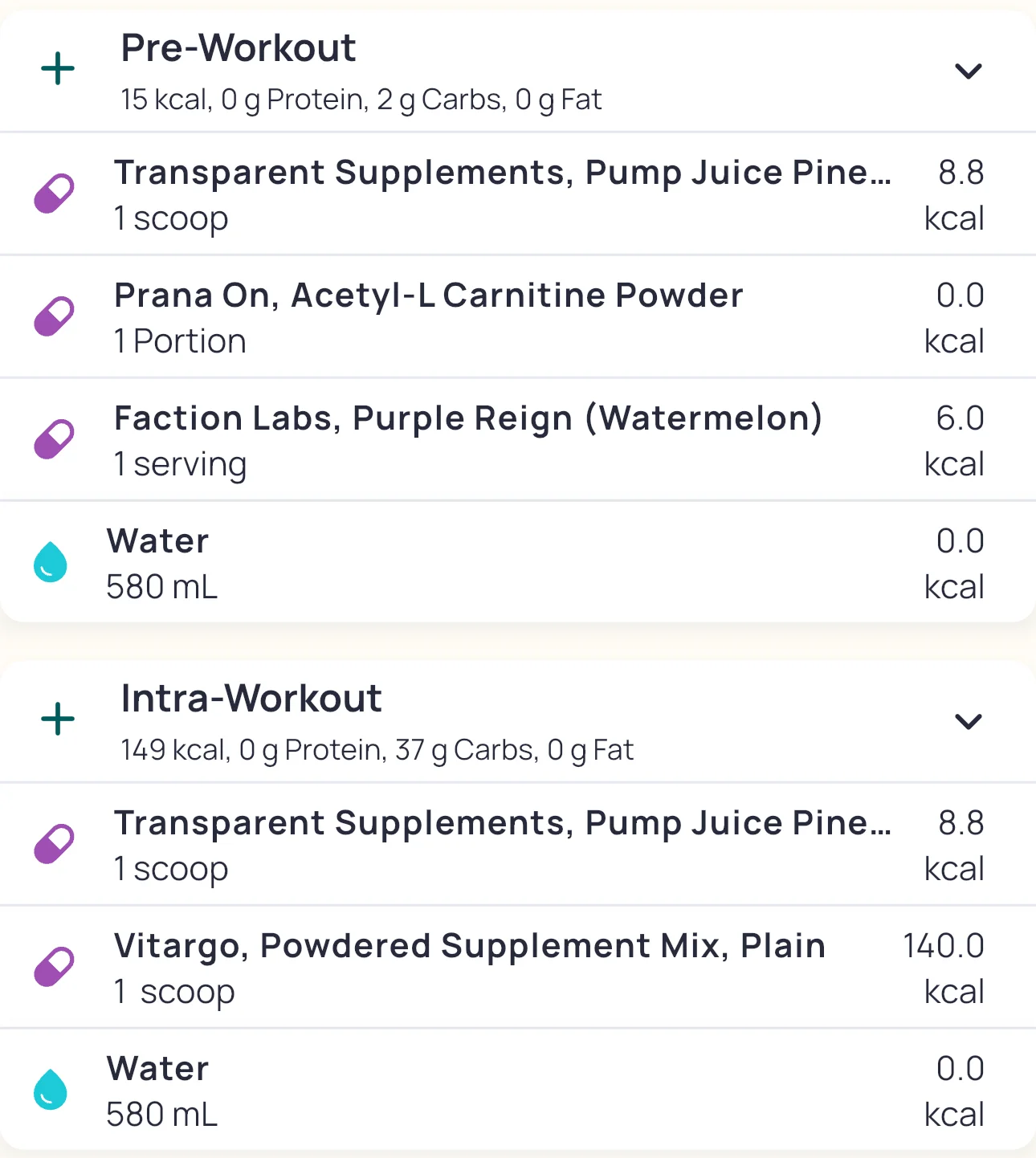Click water drop icon in Pre-Workout
The image size is (1036, 1158).
(51, 561)
